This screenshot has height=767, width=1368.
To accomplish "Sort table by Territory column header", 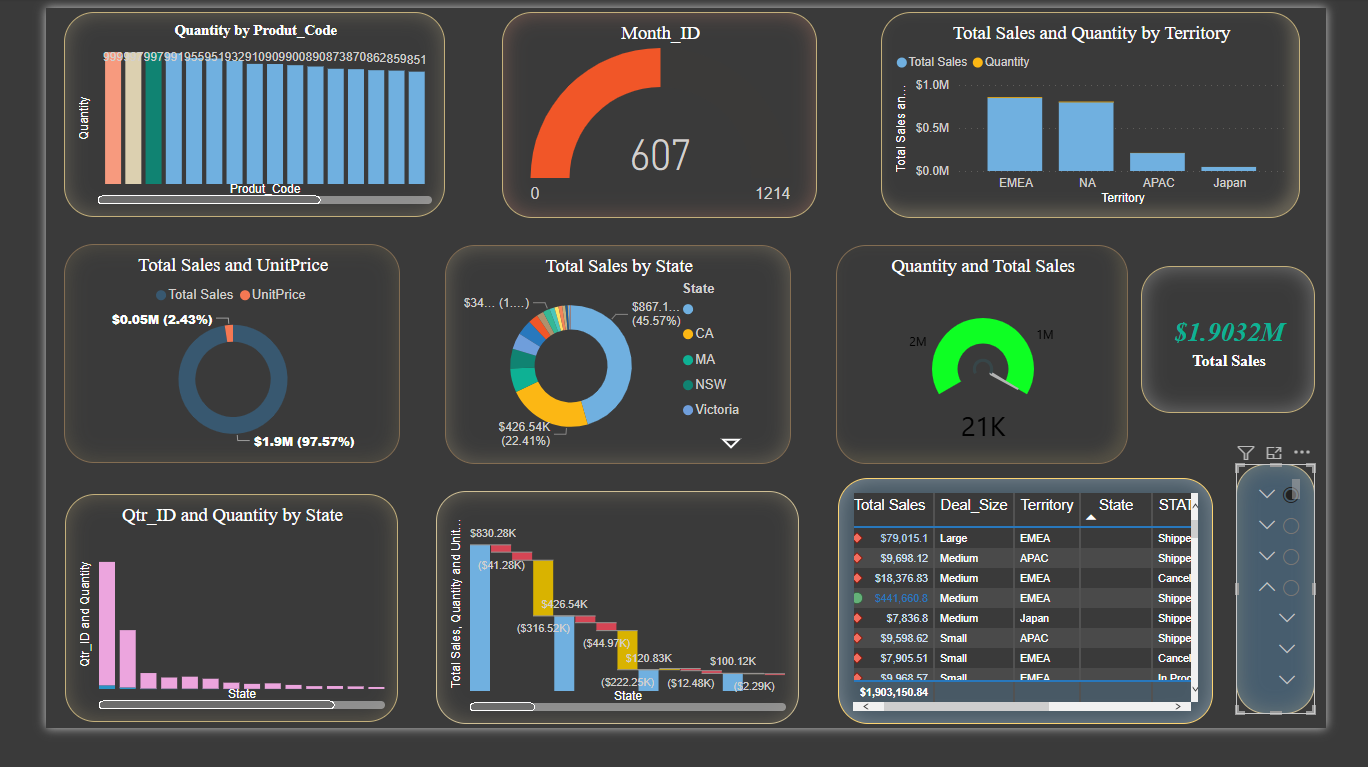I will click(x=1047, y=506).
